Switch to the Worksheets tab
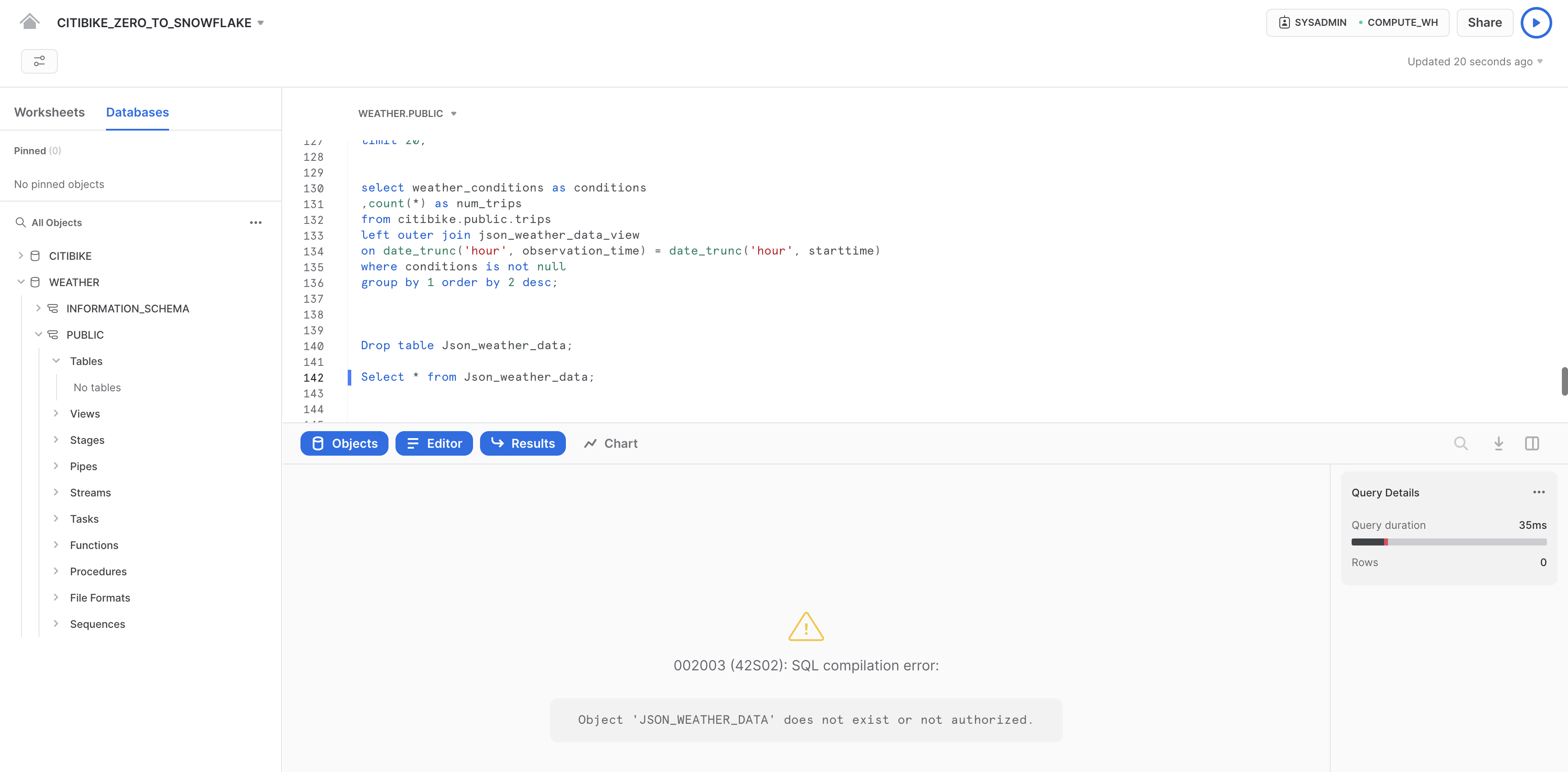Image resolution: width=1568 pixels, height=772 pixels. tap(49, 112)
